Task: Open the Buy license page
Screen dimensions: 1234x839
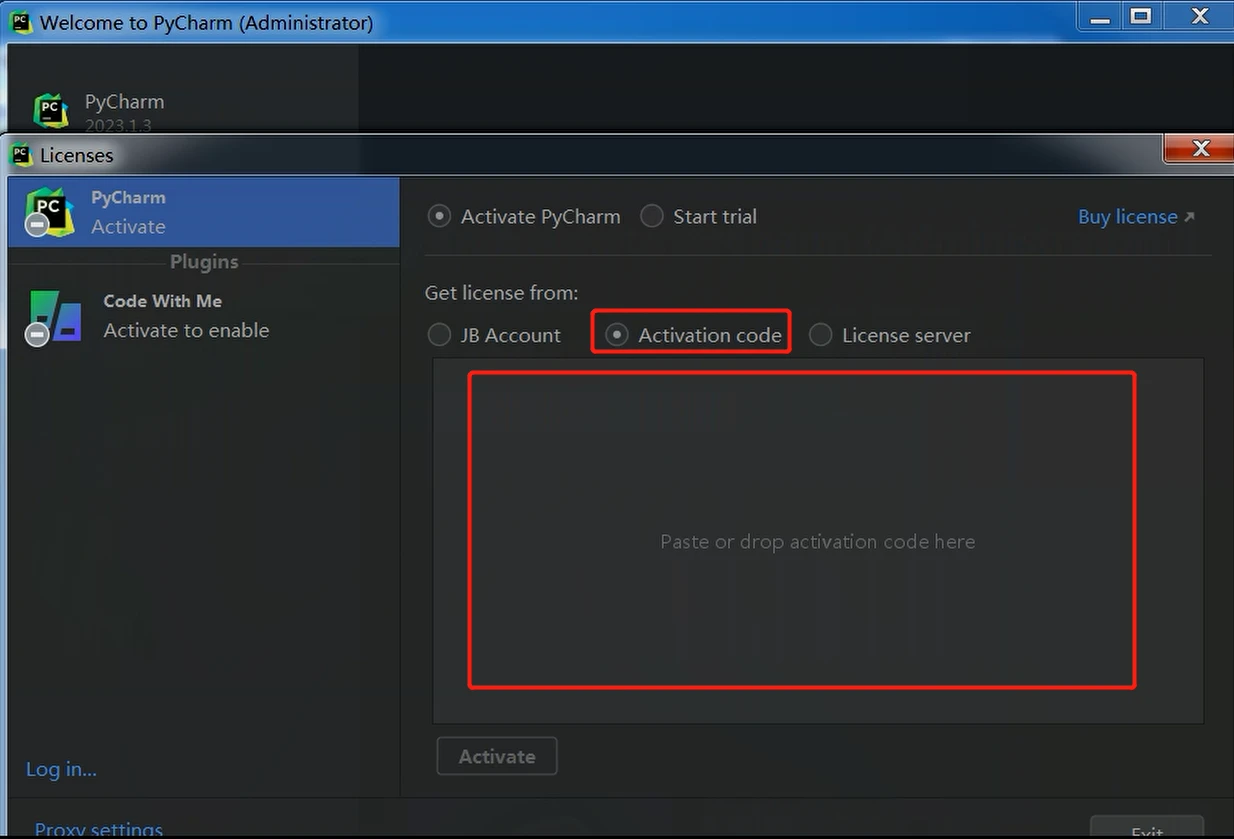Action: pyautogui.click(x=1127, y=216)
